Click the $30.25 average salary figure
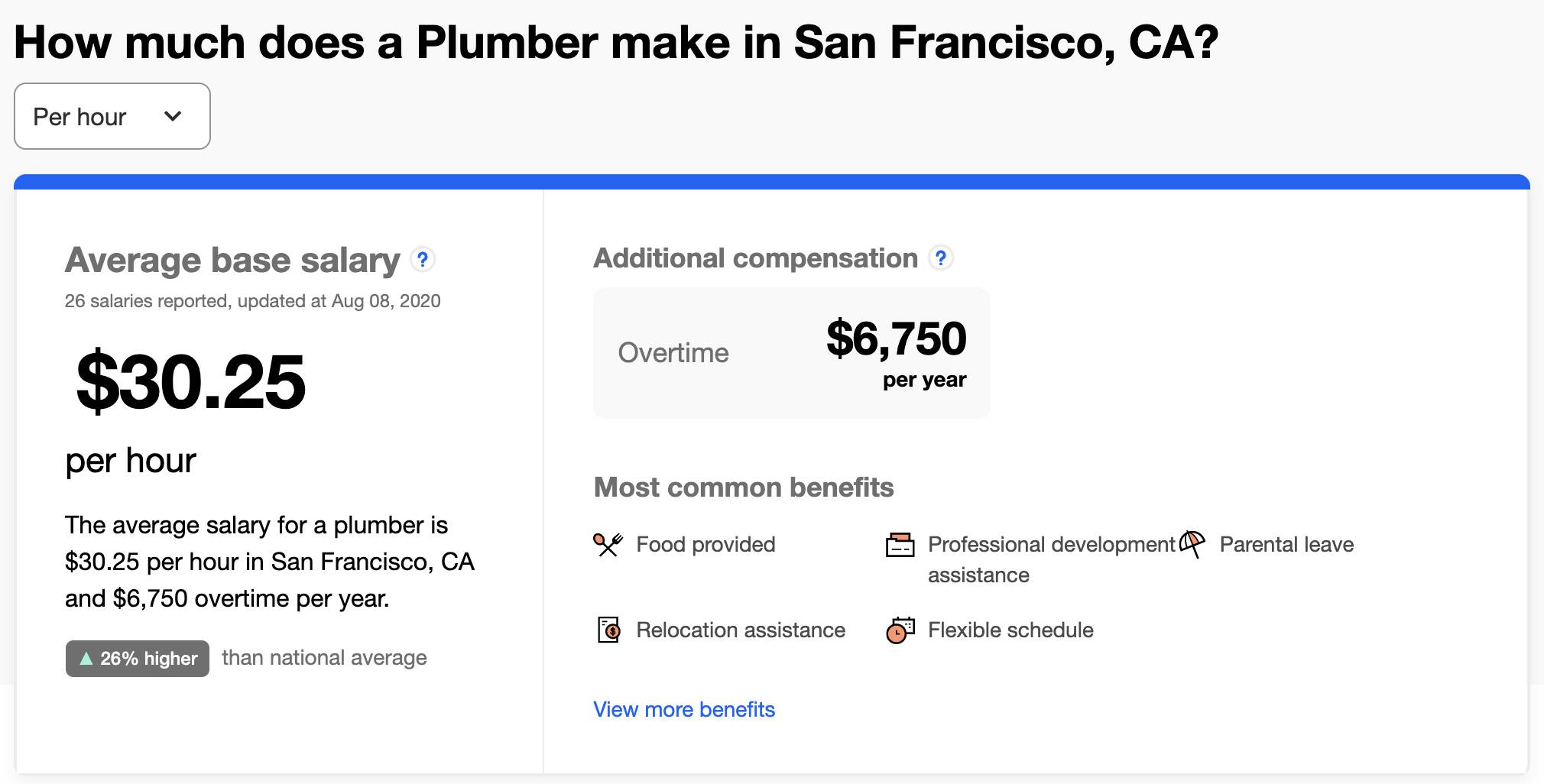The image size is (1544, 784). point(191,382)
